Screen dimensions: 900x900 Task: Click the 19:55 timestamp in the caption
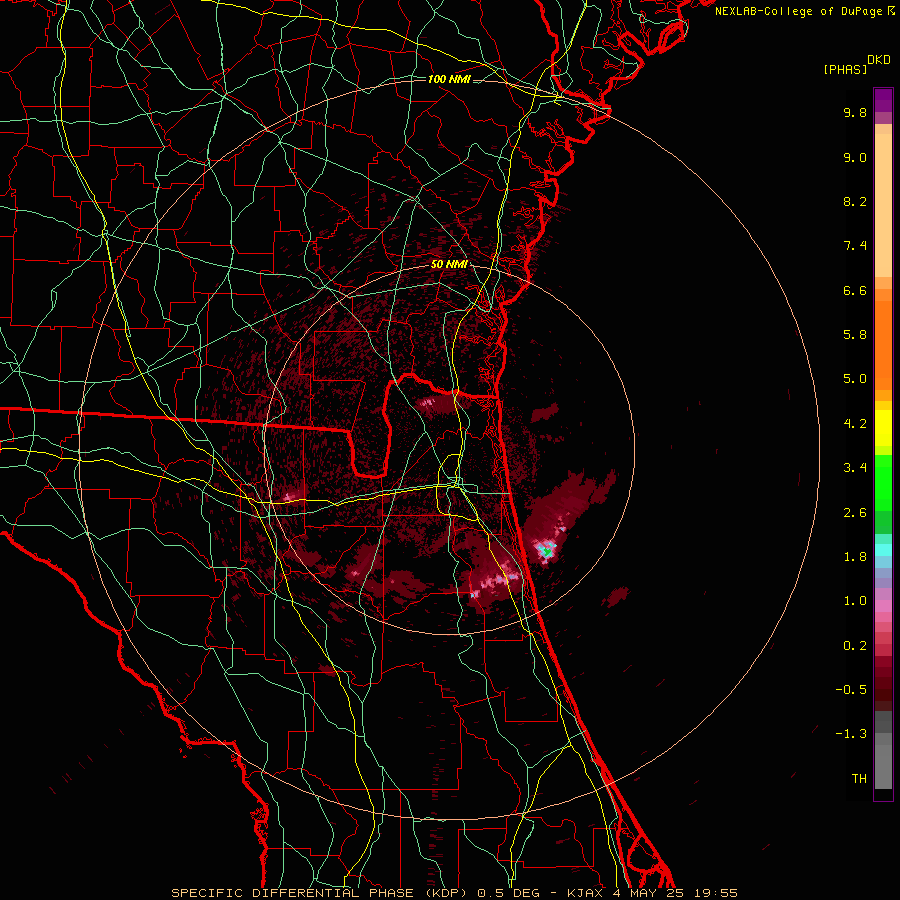click(x=715, y=893)
